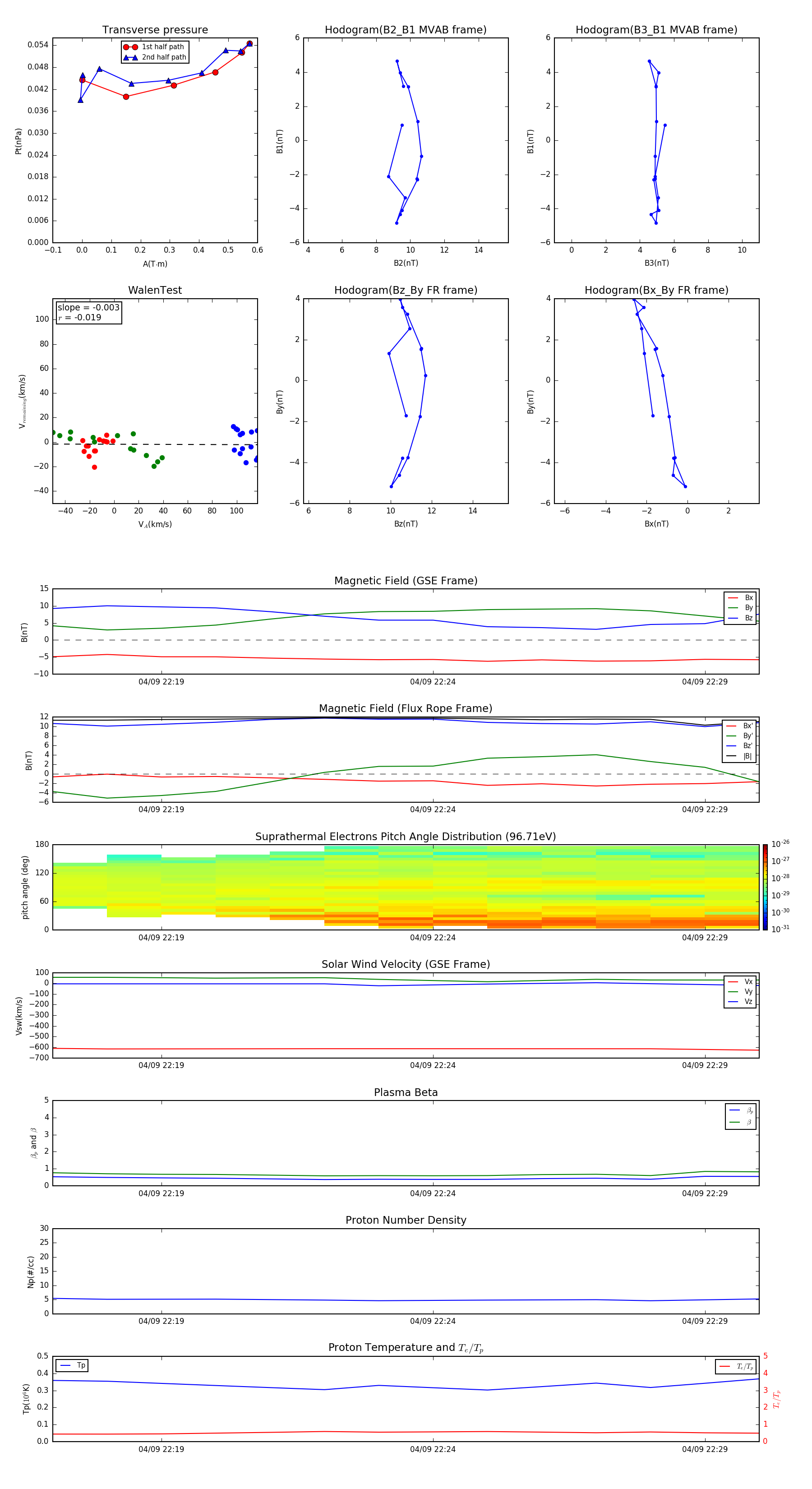Viewport: 812px width, 1489px height.
Task: Click the "slope = -0.003" annotation
Action: [x=88, y=308]
